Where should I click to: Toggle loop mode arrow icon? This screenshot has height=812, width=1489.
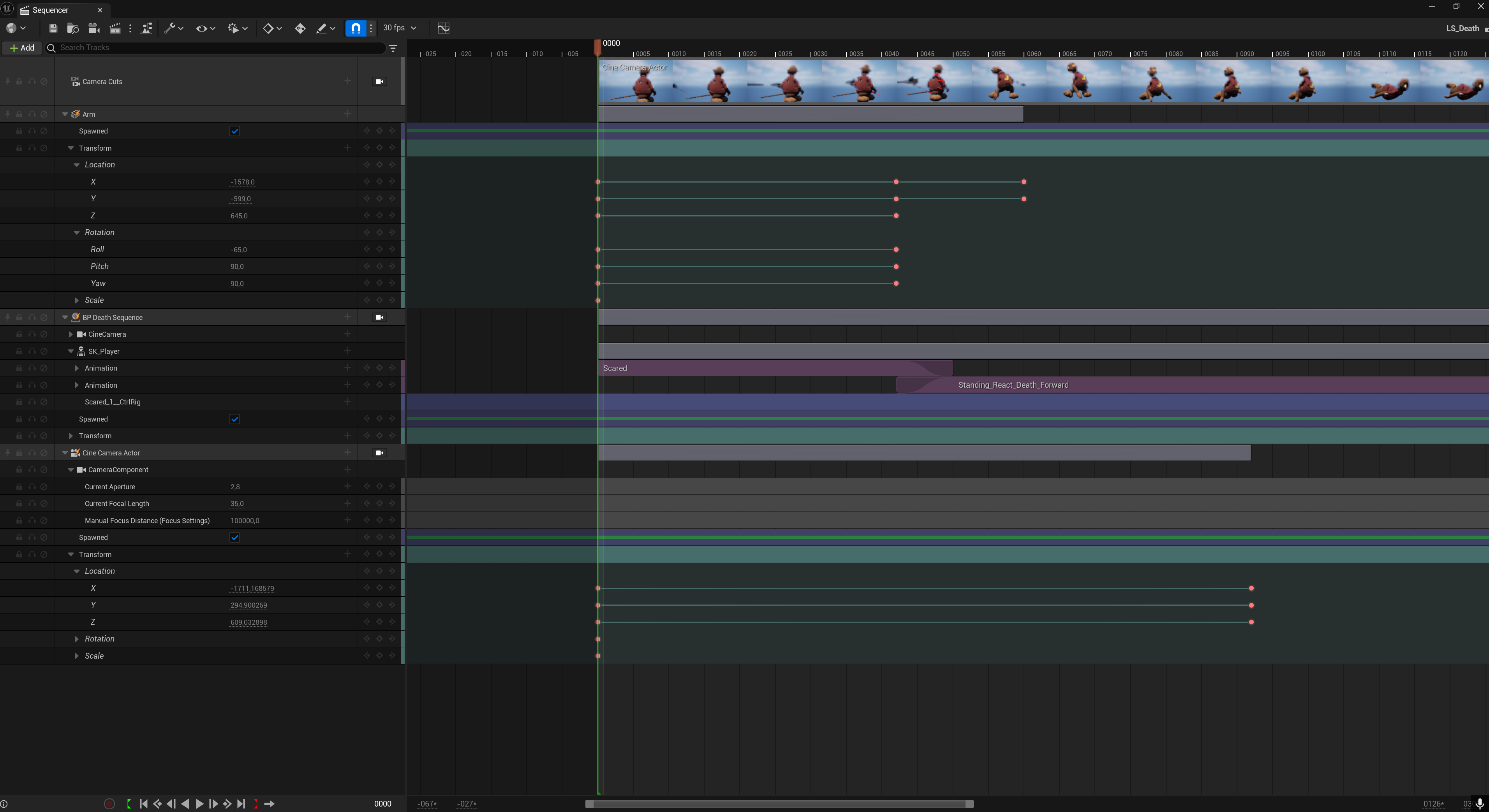[x=270, y=803]
